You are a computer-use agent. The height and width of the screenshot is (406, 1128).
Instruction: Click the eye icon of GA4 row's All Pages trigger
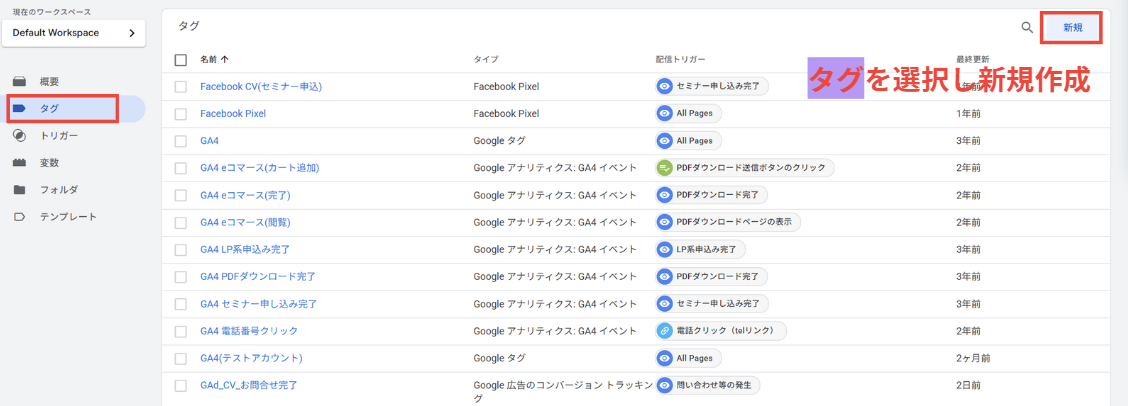[665, 140]
